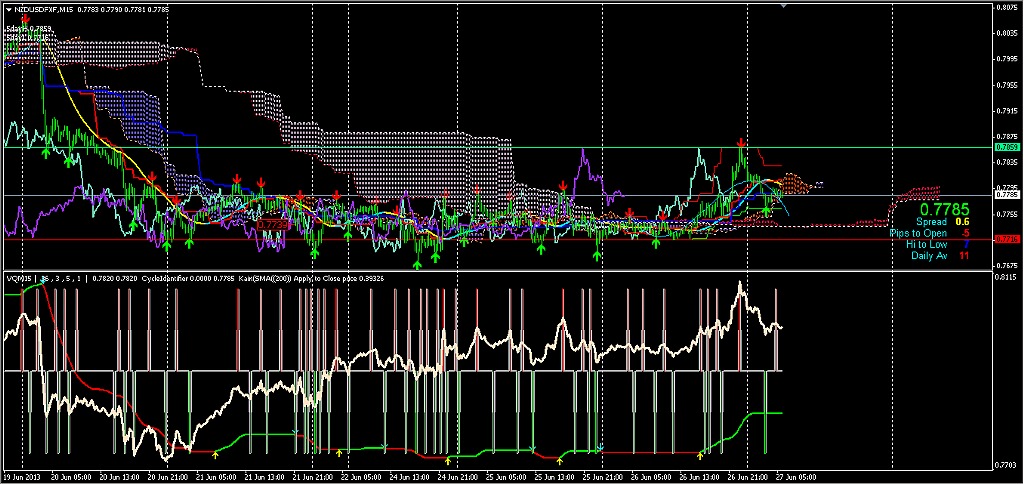Click the red -5 pips value

click(x=965, y=233)
